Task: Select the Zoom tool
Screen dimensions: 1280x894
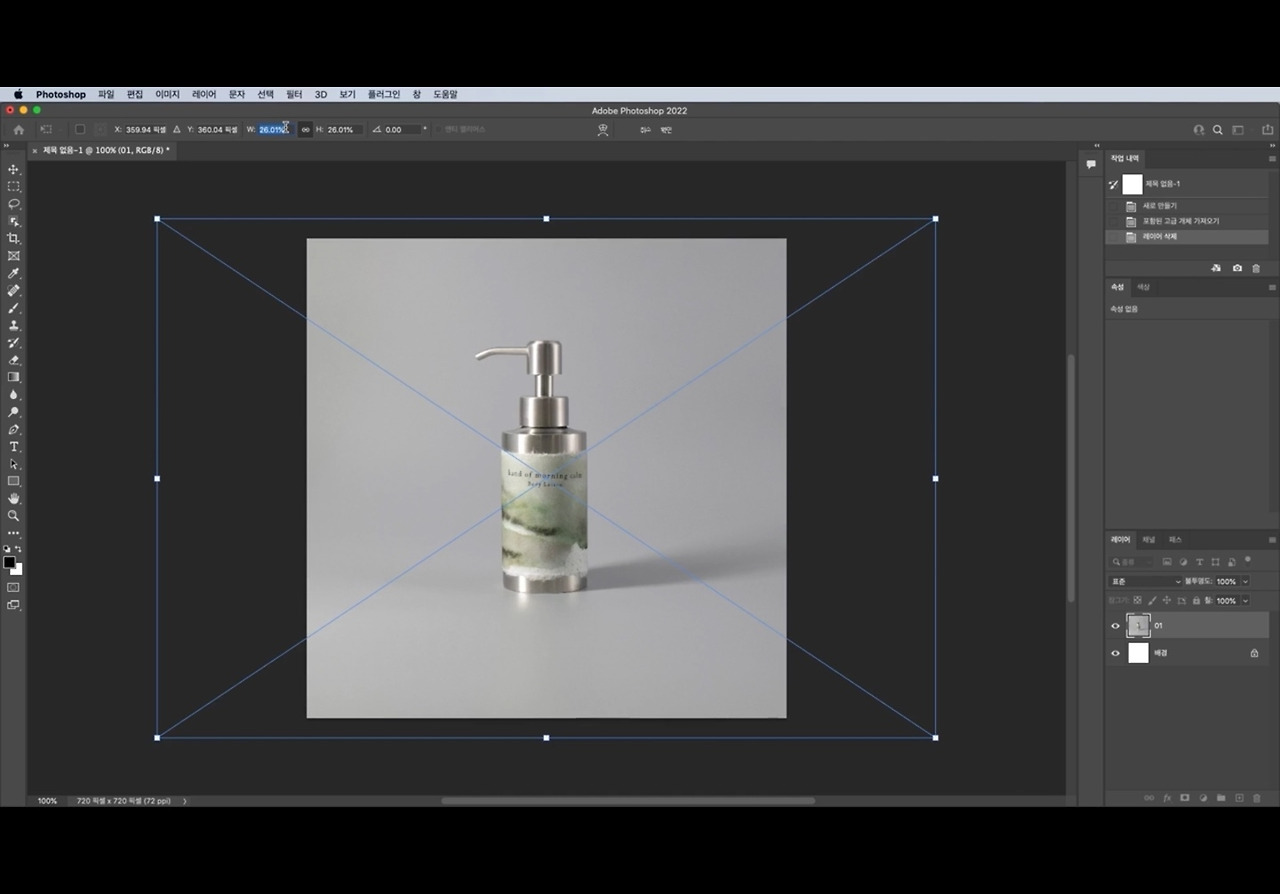Action: 14,516
